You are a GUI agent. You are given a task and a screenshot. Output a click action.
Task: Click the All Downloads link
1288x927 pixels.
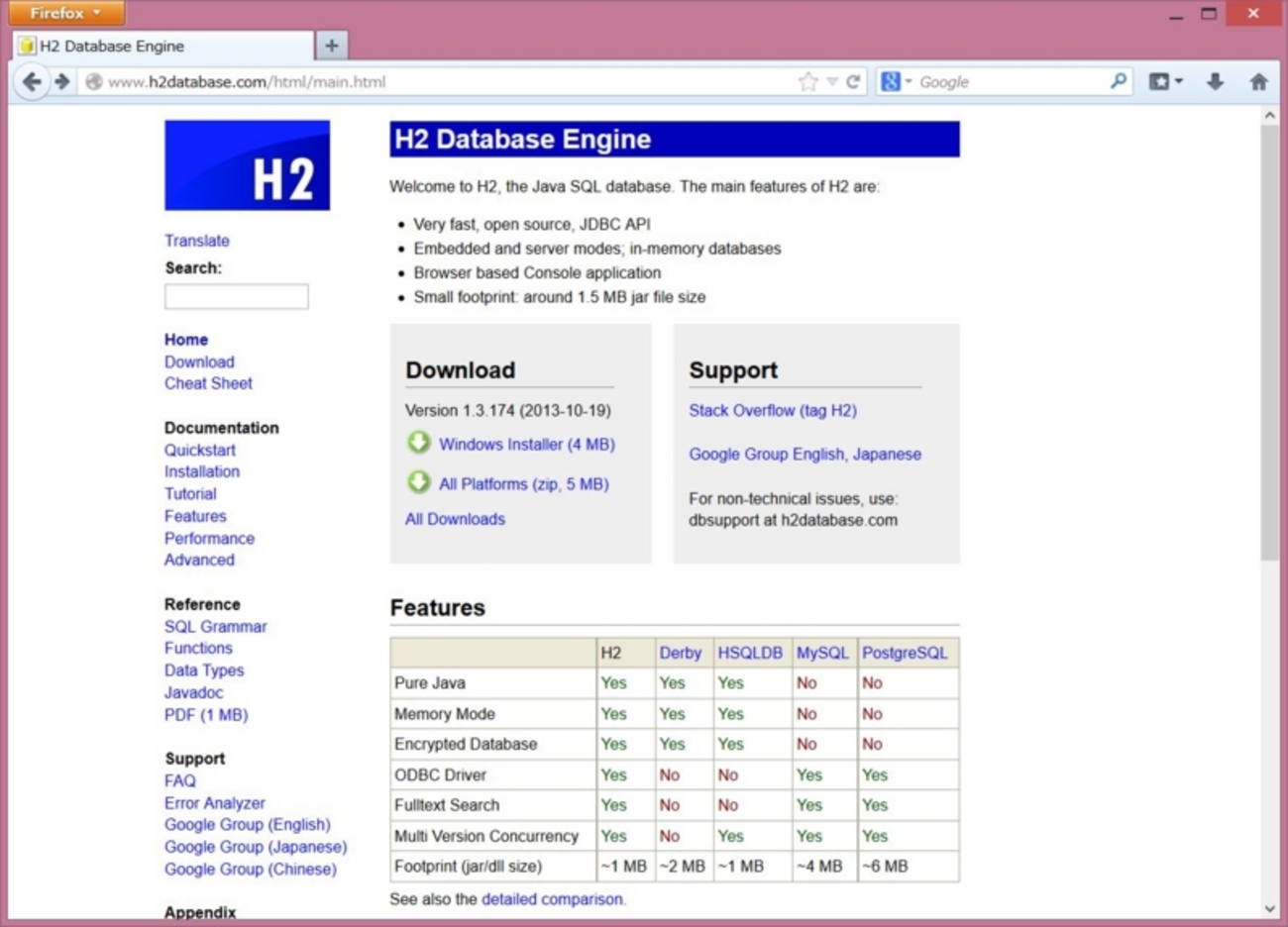point(455,519)
